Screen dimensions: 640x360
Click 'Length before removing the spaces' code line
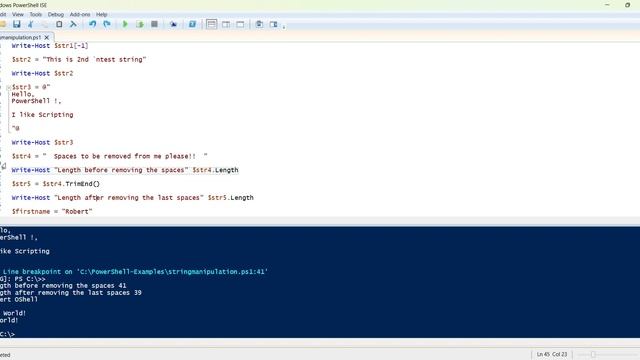pos(125,170)
